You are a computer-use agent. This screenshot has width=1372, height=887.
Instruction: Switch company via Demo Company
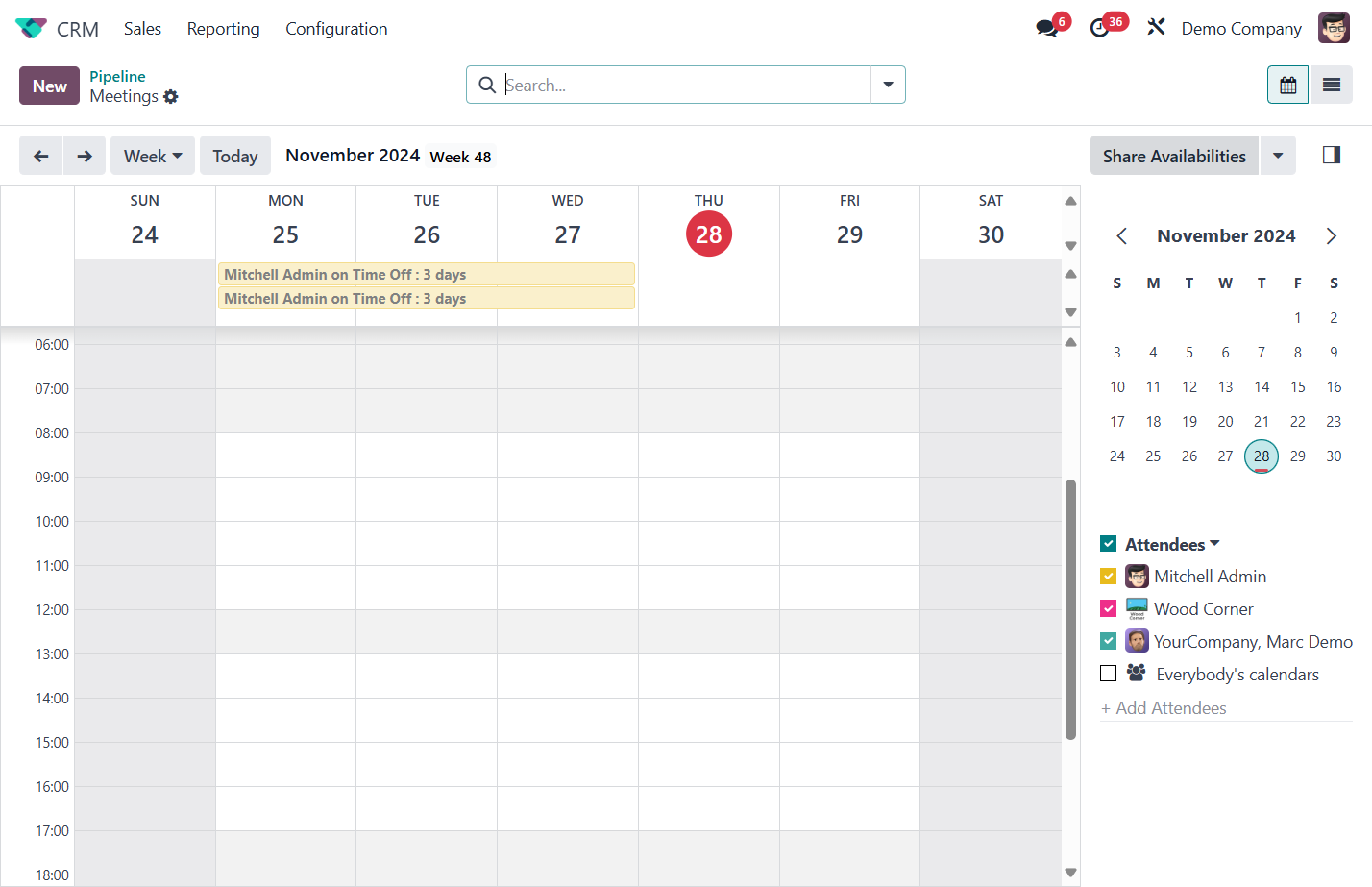(x=1241, y=29)
